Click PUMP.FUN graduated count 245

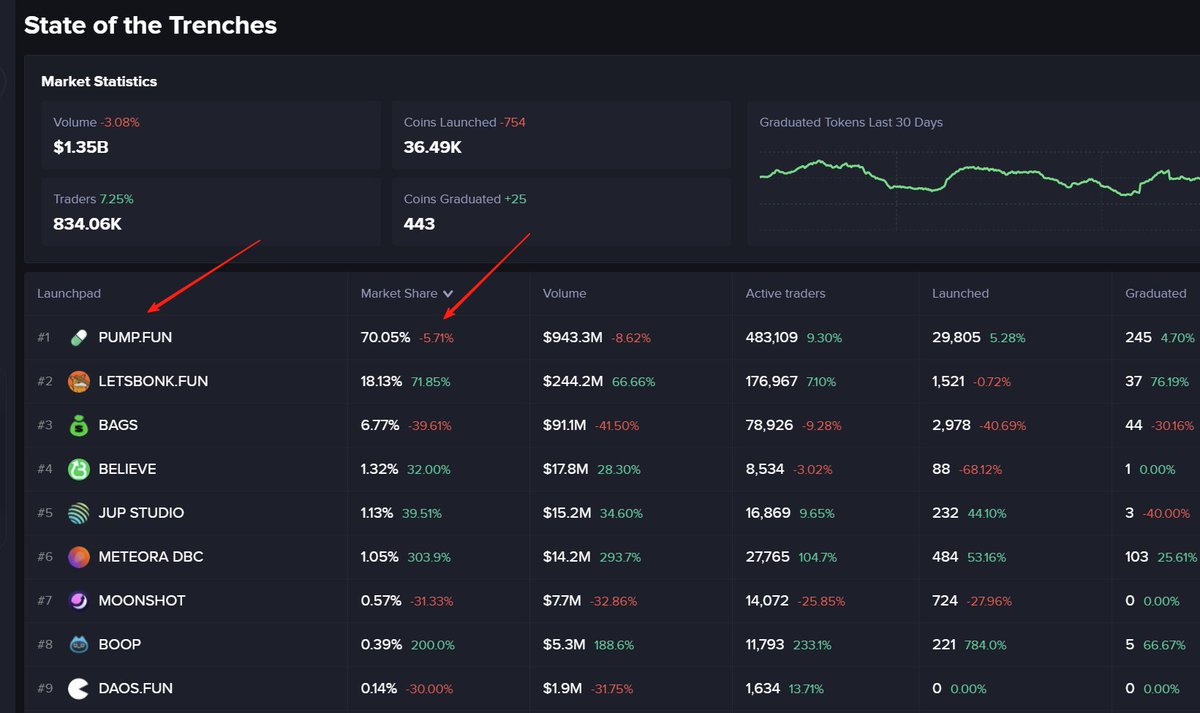(1139, 338)
